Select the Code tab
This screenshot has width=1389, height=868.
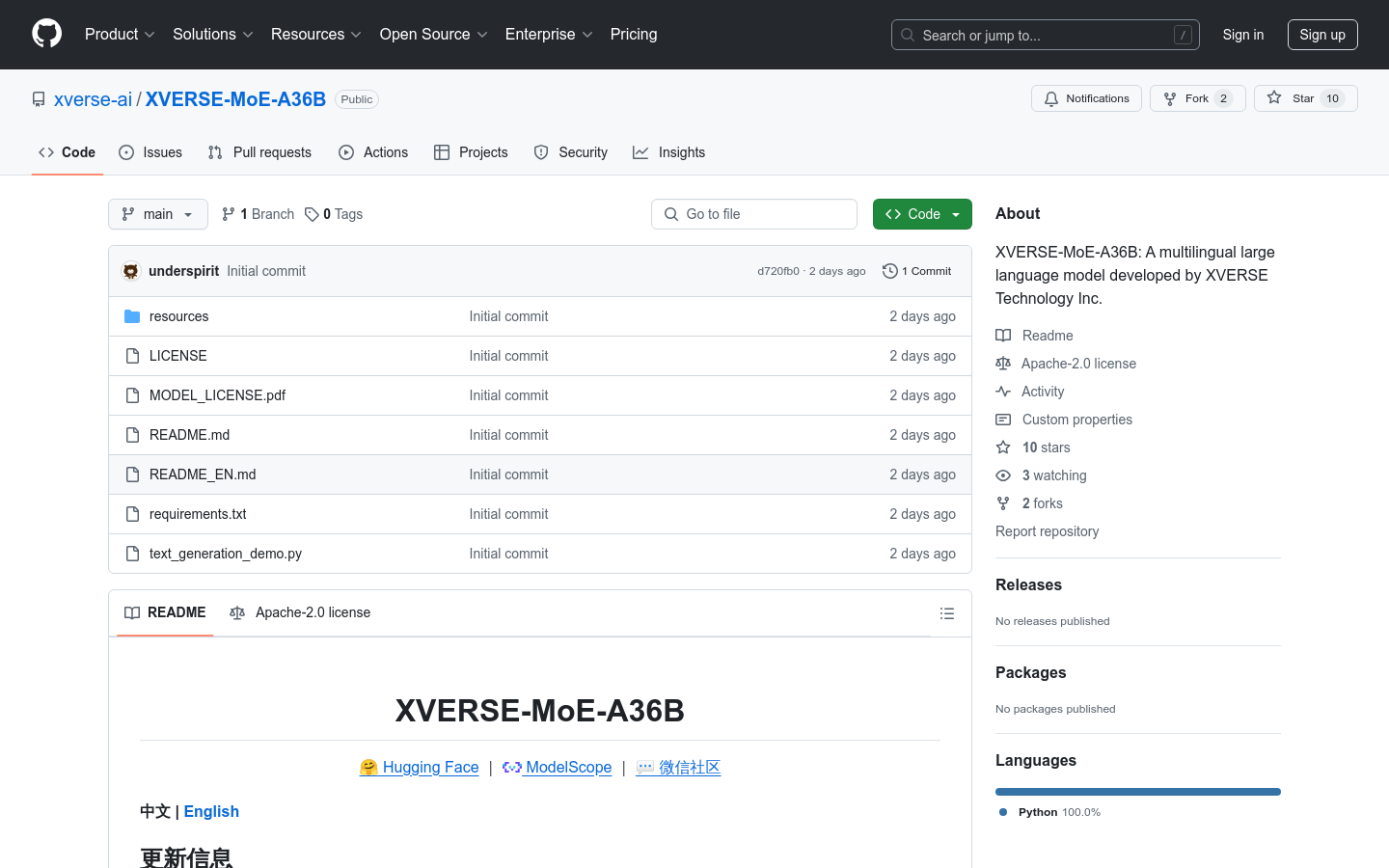(x=68, y=152)
